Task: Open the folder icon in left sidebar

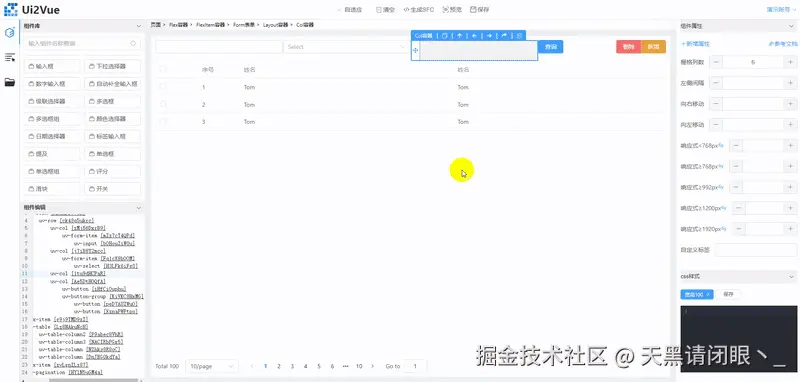Action: point(9,82)
